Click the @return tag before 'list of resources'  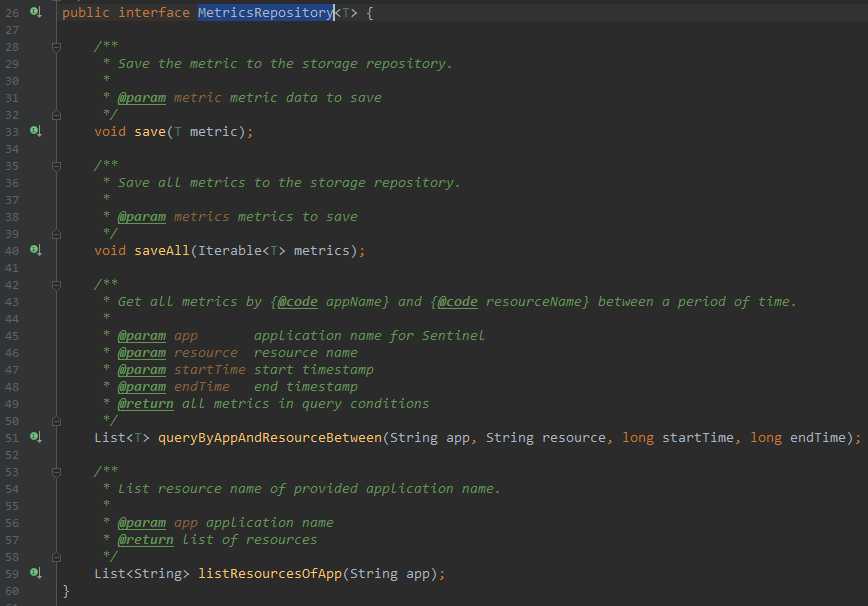click(146, 540)
